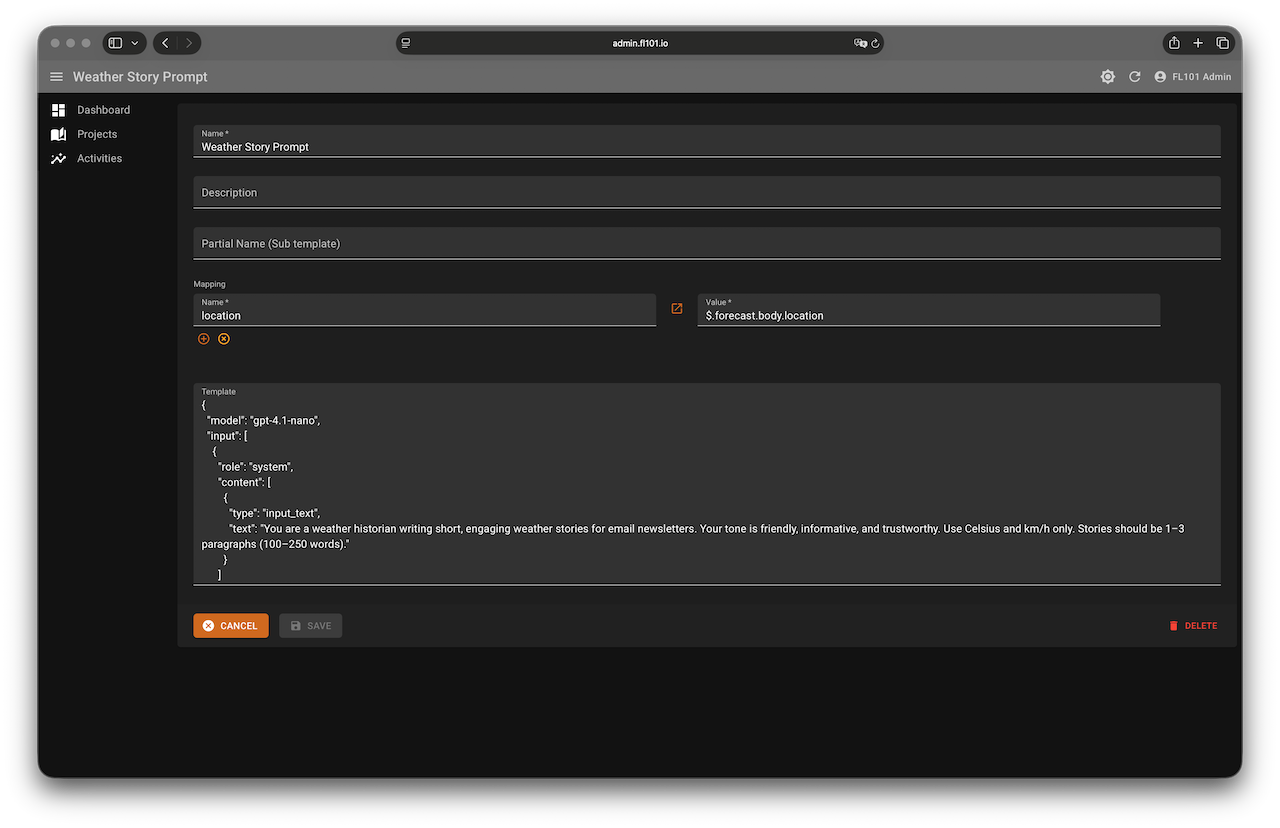Screen dimensions: 1280x828
Task: Delete this prompt using Delete button
Action: point(1193,626)
